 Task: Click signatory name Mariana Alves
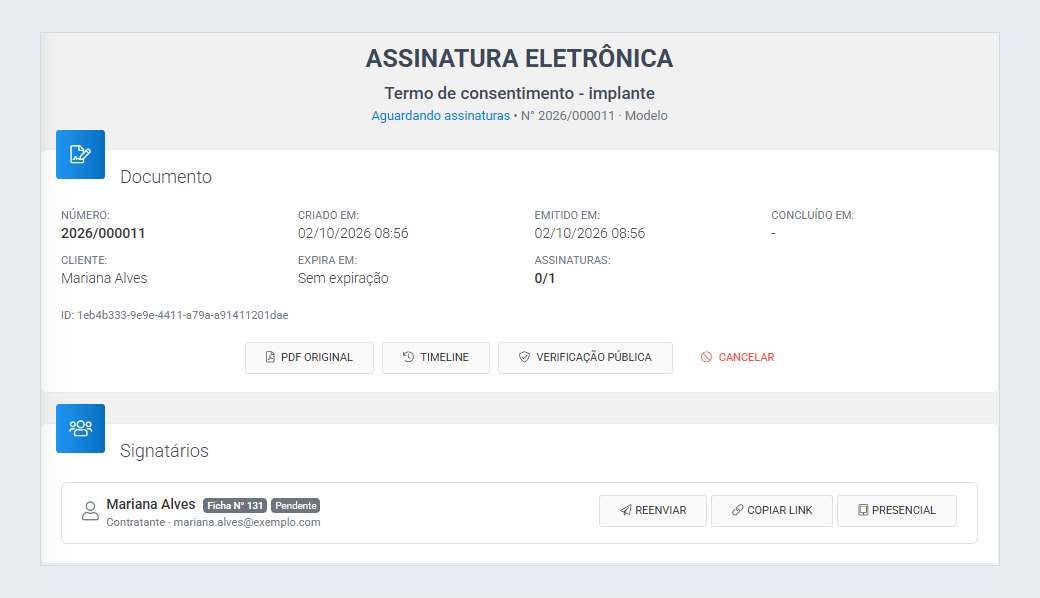pyautogui.click(x=151, y=505)
